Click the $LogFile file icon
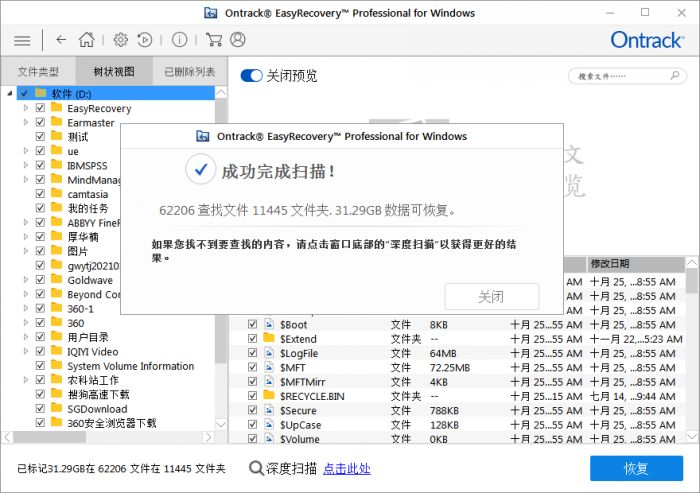The height and width of the screenshot is (493, 700). (x=269, y=353)
